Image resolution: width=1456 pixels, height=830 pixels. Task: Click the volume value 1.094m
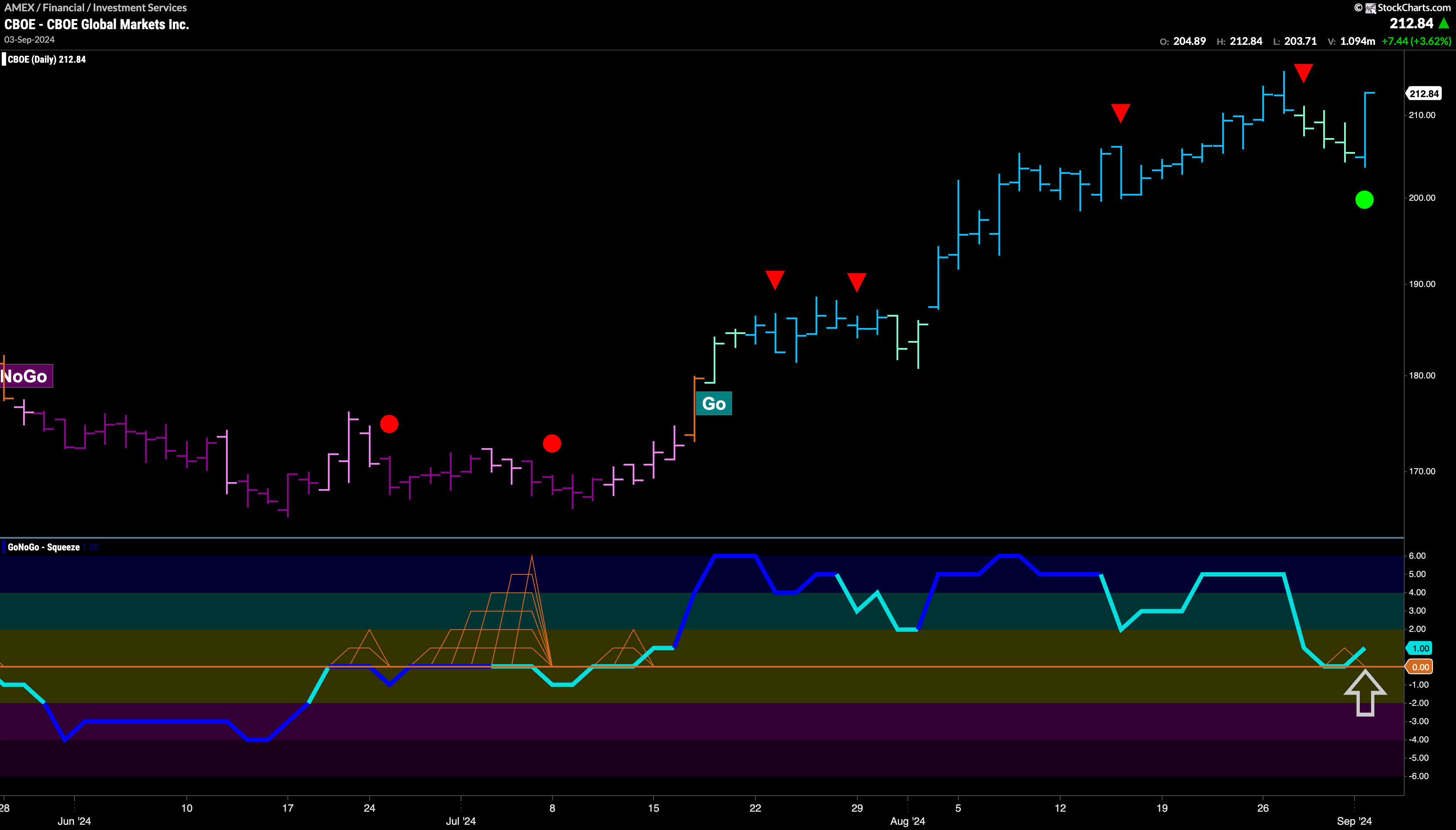click(1358, 41)
